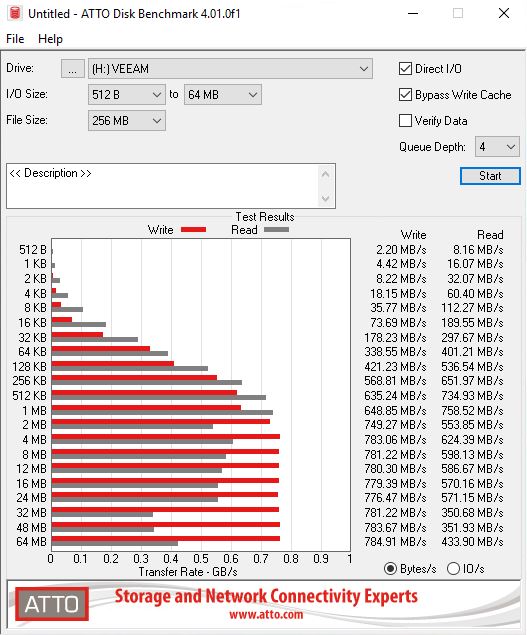Click the 512 B row label in chart
Image resolution: width=527 pixels, height=635 pixels.
click(x=33, y=249)
